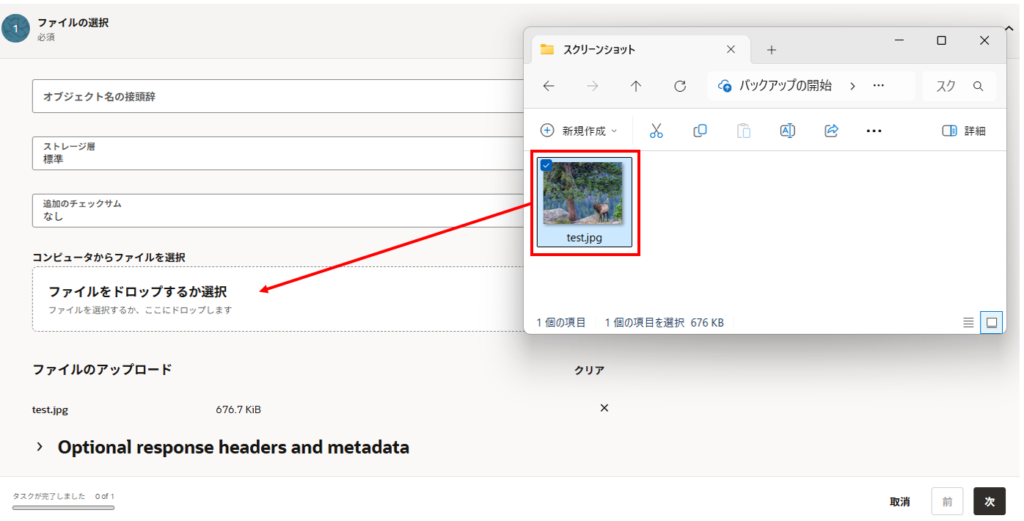Click the Share icon in Explorer toolbar

830,131
